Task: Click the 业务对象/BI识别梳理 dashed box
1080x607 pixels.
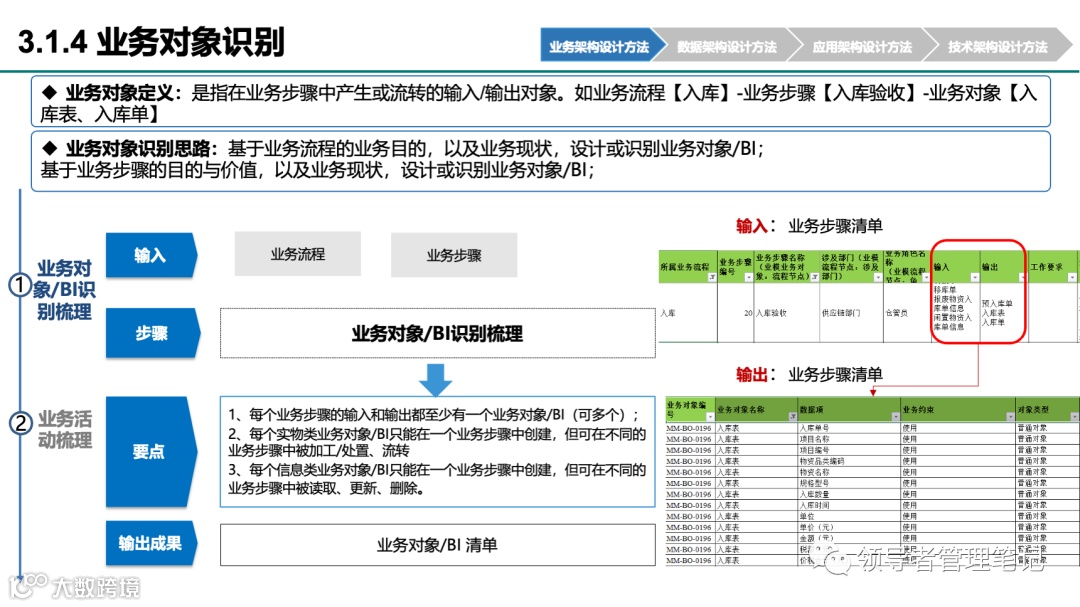Action: [437, 333]
